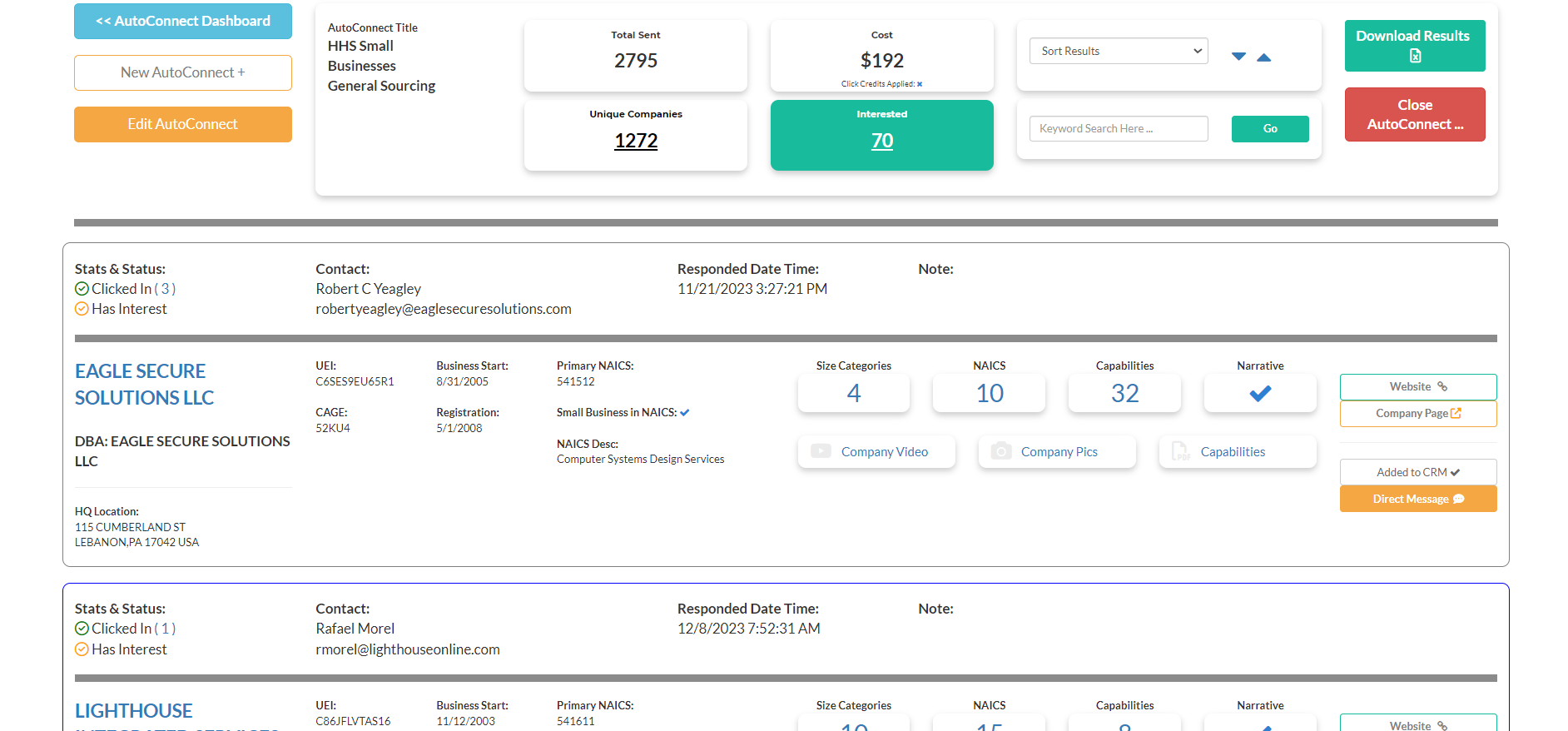Open the EAGLE SECURE SOLUTIONS LLC link
The height and width of the screenshot is (731, 1568).
[x=144, y=384]
